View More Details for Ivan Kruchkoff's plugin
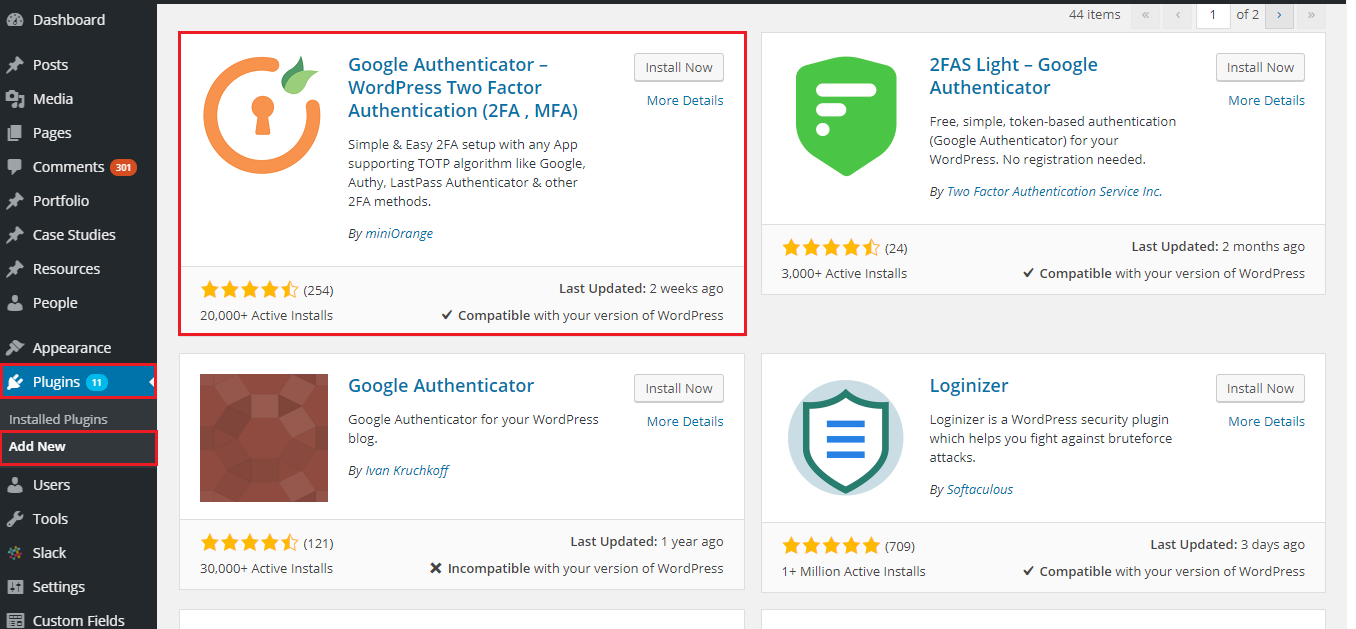This screenshot has height=629, width=1356. click(x=685, y=422)
